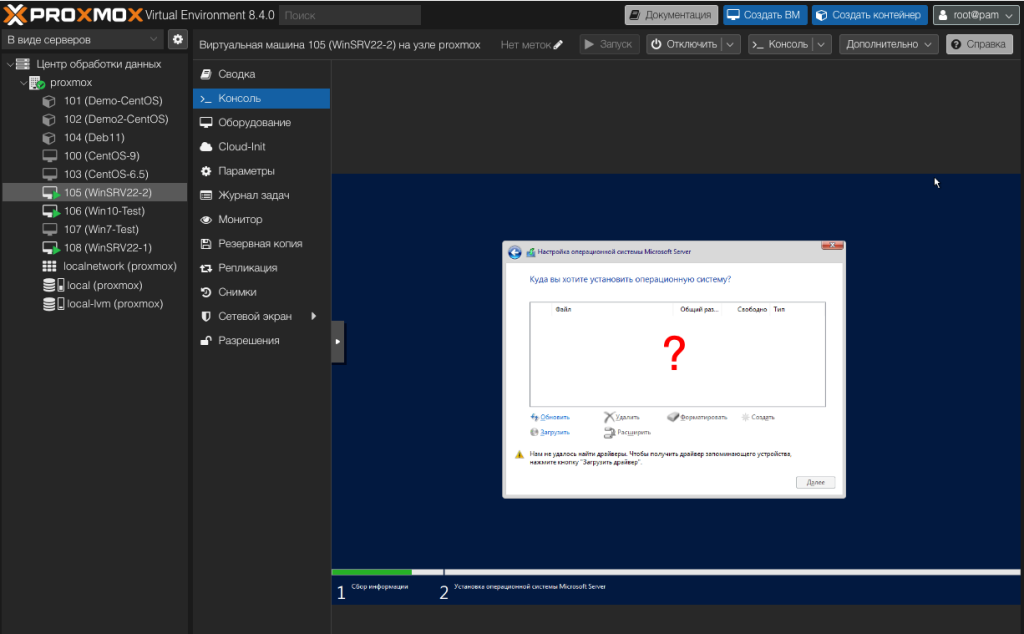Click the Load driver (Загрузить) icon
Screen dimensions: 1024x634
click(535, 432)
